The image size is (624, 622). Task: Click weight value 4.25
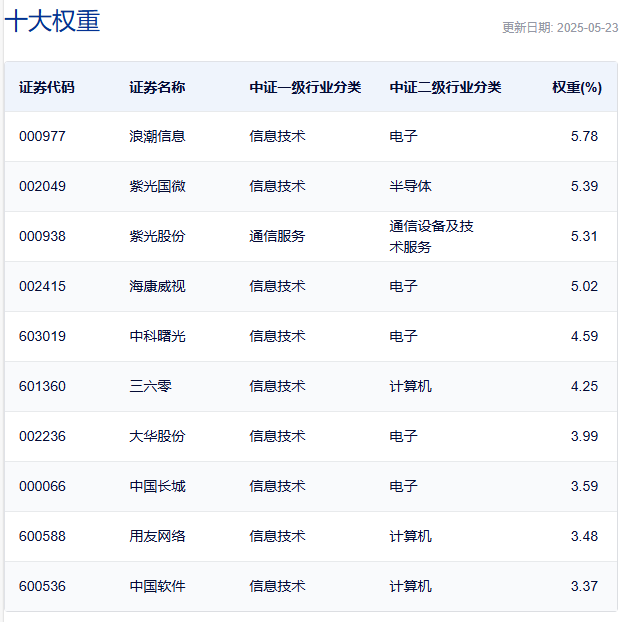click(x=584, y=386)
